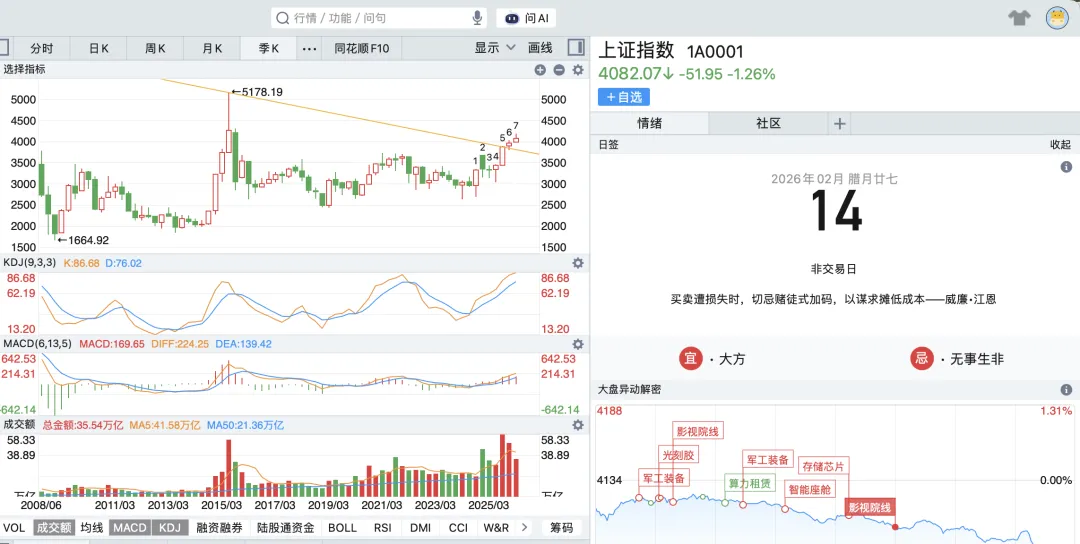
Task: Add index to watchlist with +自选
Action: click(x=623, y=97)
